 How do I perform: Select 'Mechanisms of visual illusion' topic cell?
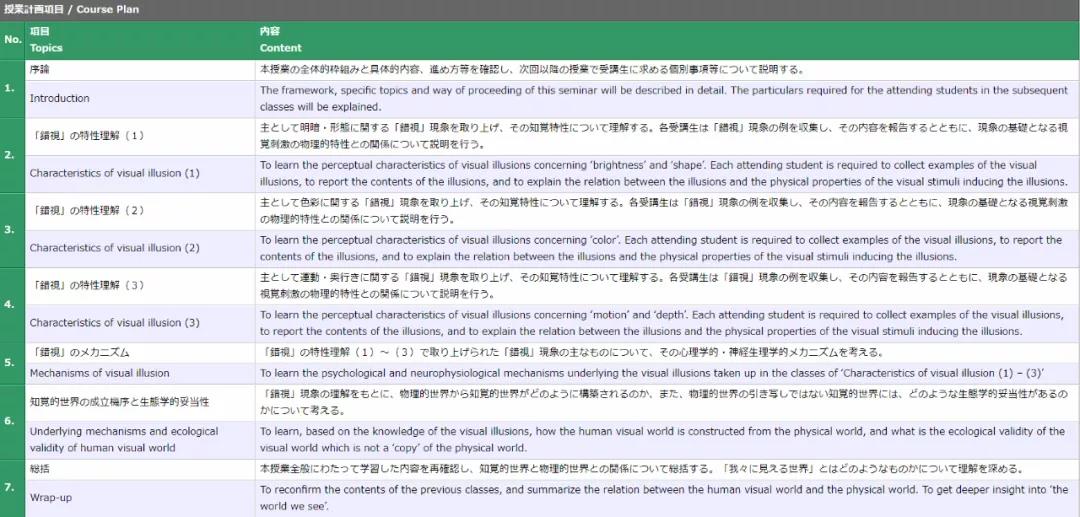pyautogui.click(x=140, y=373)
